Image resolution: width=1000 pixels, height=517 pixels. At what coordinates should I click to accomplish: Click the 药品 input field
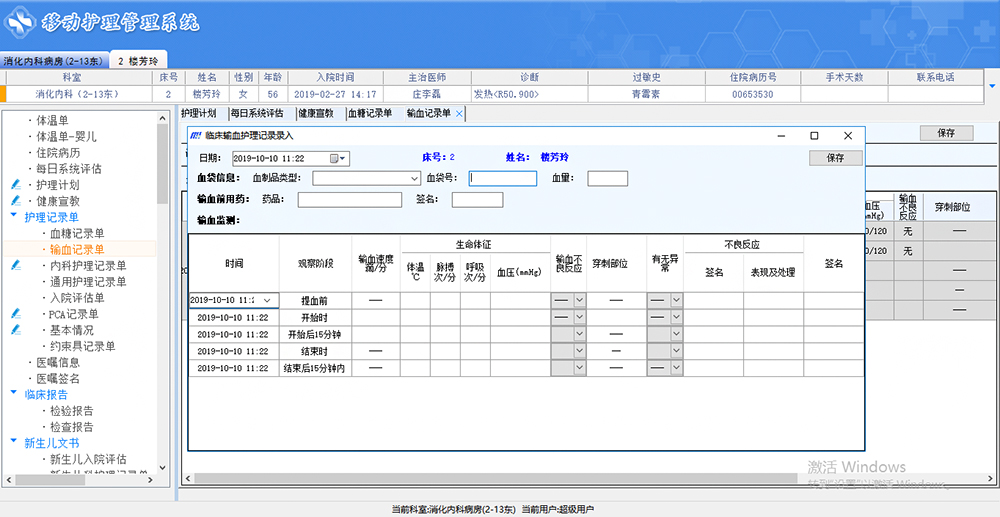[349, 200]
